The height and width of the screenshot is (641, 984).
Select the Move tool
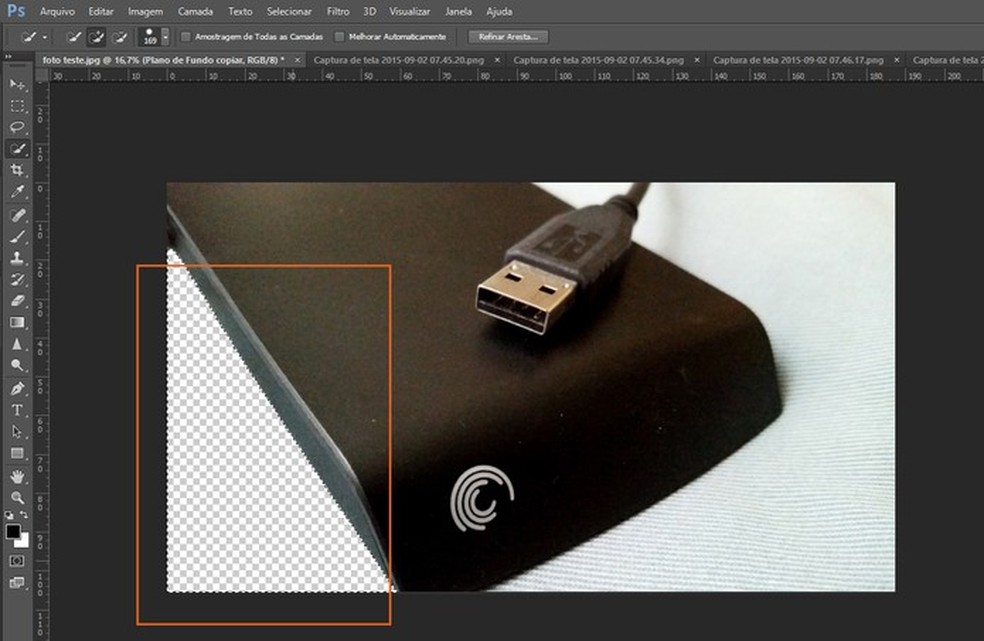pyautogui.click(x=17, y=84)
